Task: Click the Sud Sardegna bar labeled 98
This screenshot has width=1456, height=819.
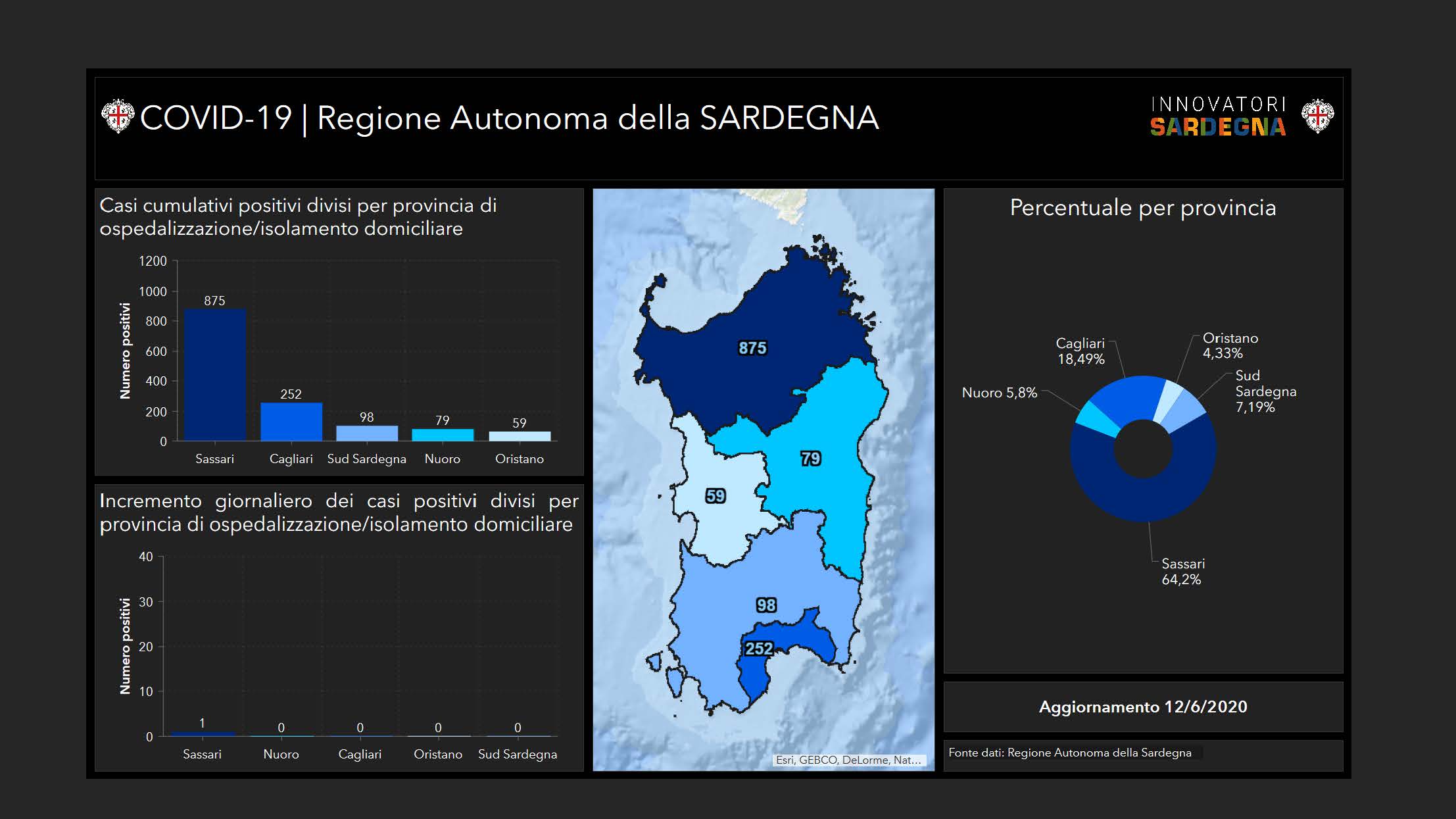Action: [366, 433]
